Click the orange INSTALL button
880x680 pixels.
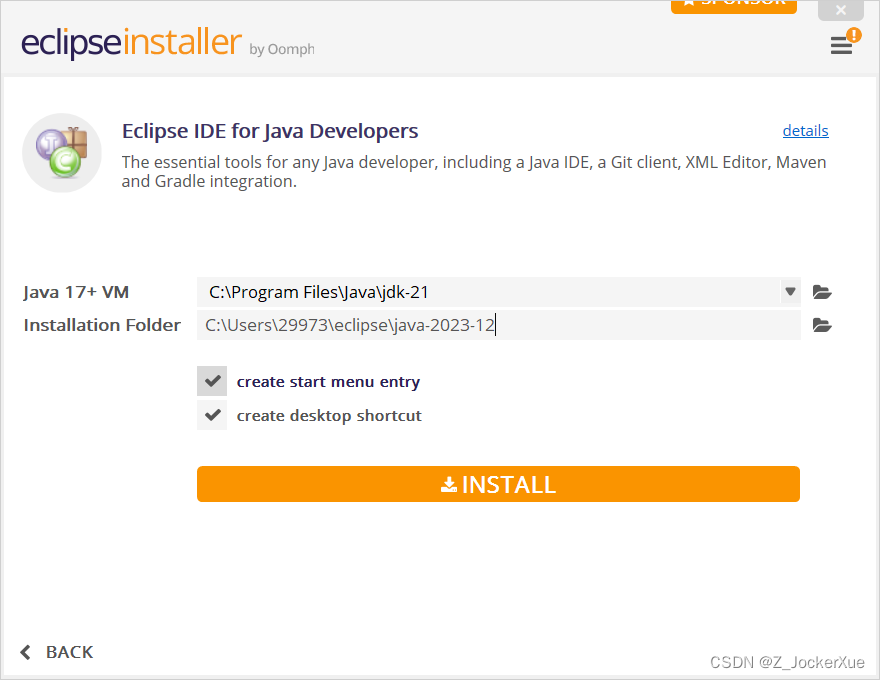click(498, 484)
